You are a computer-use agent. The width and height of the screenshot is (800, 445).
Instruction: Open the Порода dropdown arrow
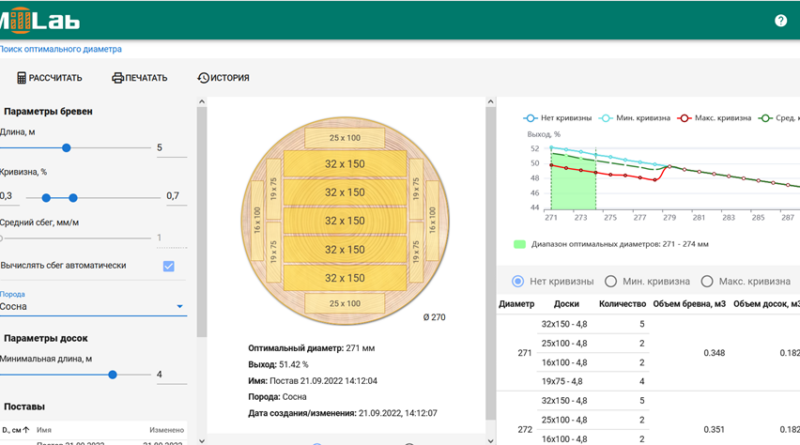(x=180, y=306)
